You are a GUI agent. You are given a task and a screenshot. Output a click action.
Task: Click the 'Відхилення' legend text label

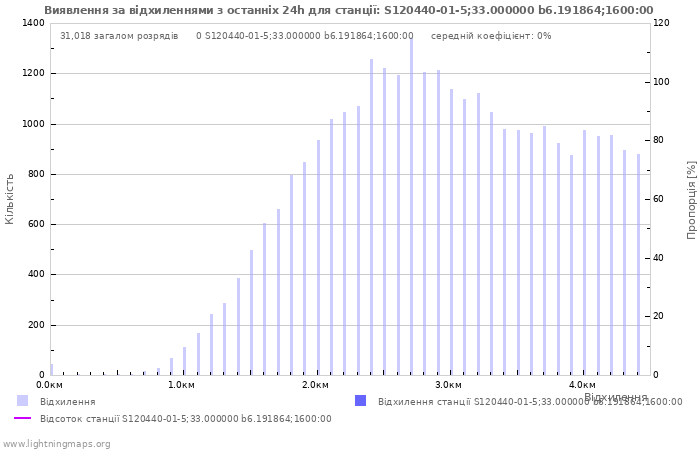68,402
